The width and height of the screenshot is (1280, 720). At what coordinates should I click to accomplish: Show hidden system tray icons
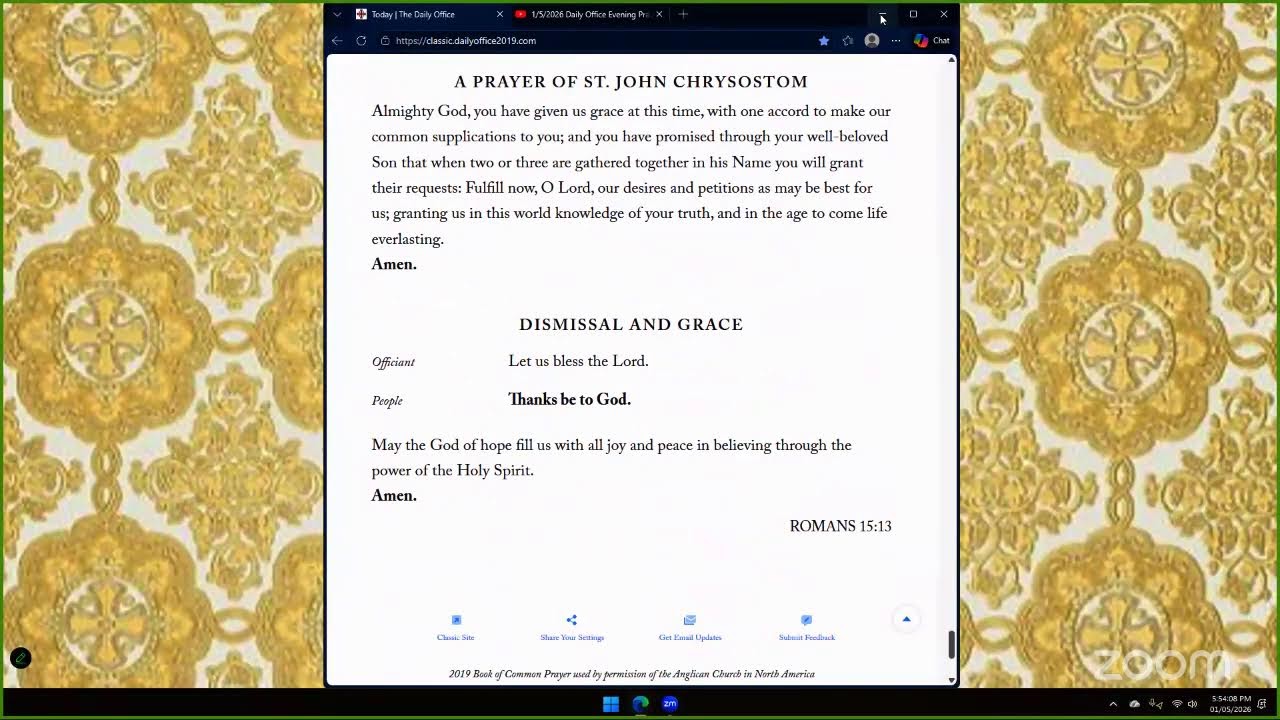coord(1113,704)
